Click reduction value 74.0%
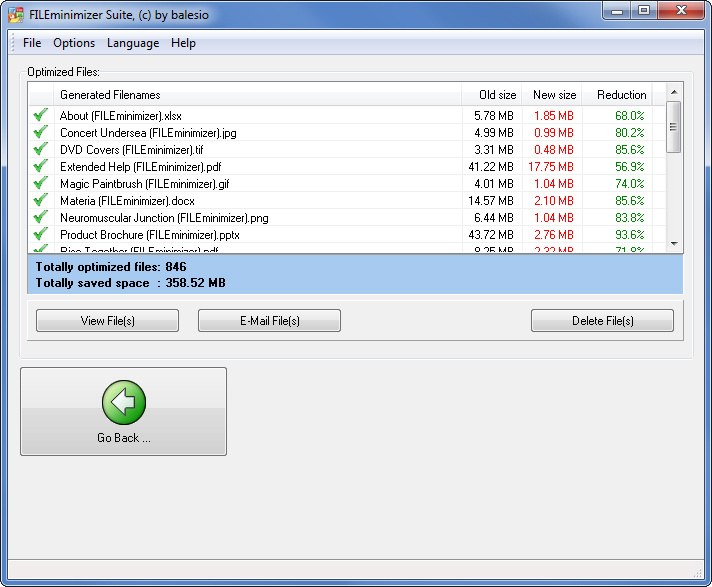 tap(630, 184)
